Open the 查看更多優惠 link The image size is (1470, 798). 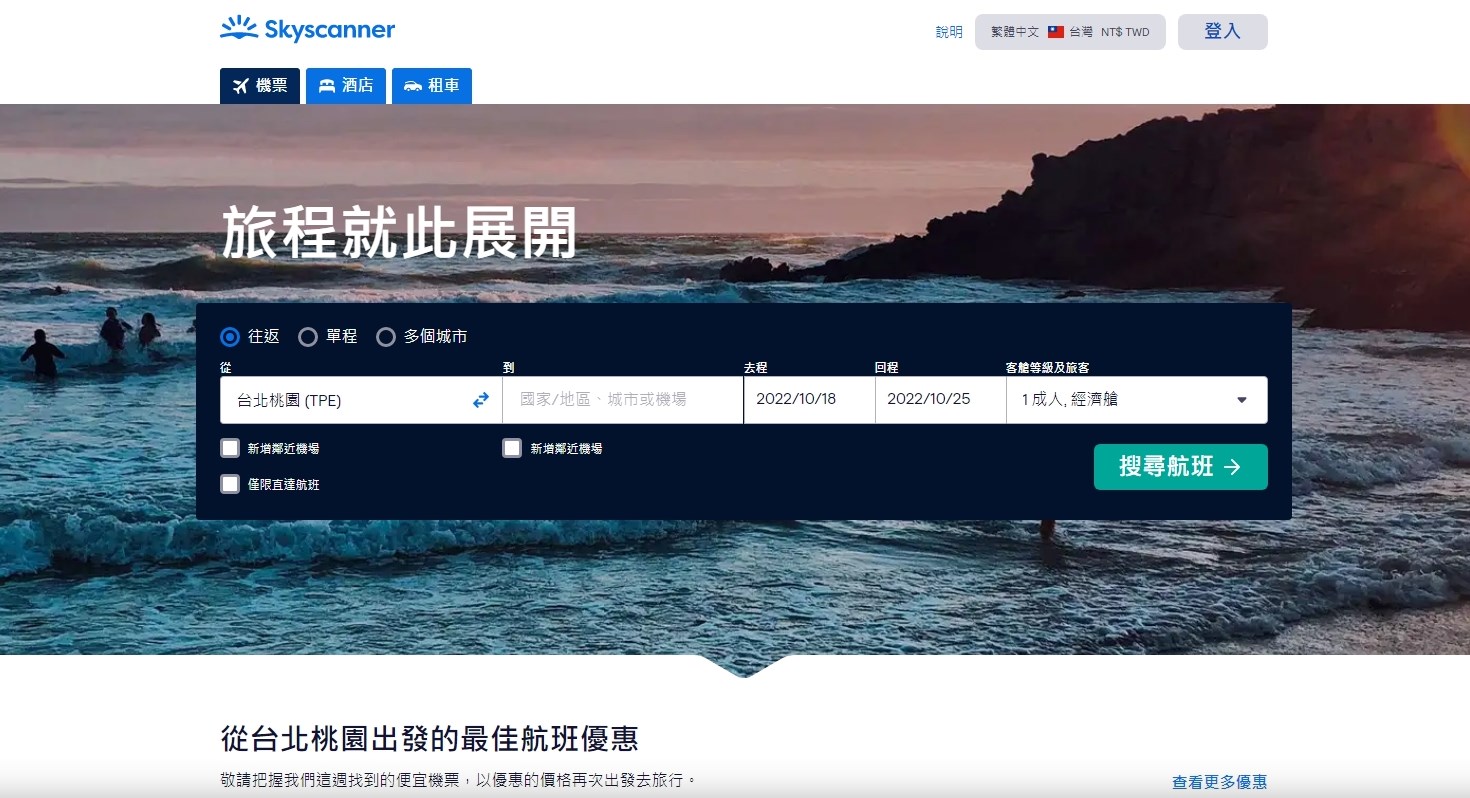1219,782
